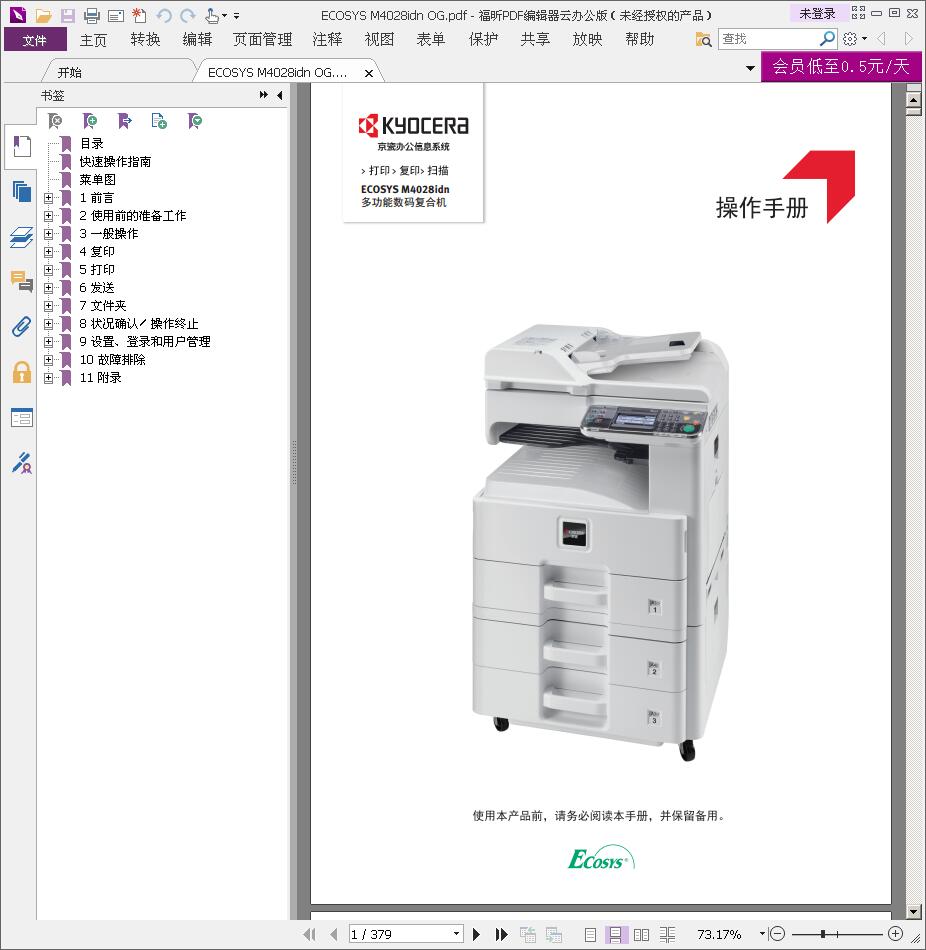The image size is (926, 950).
Task: Open the Layers panel icon
Action: tap(22, 237)
